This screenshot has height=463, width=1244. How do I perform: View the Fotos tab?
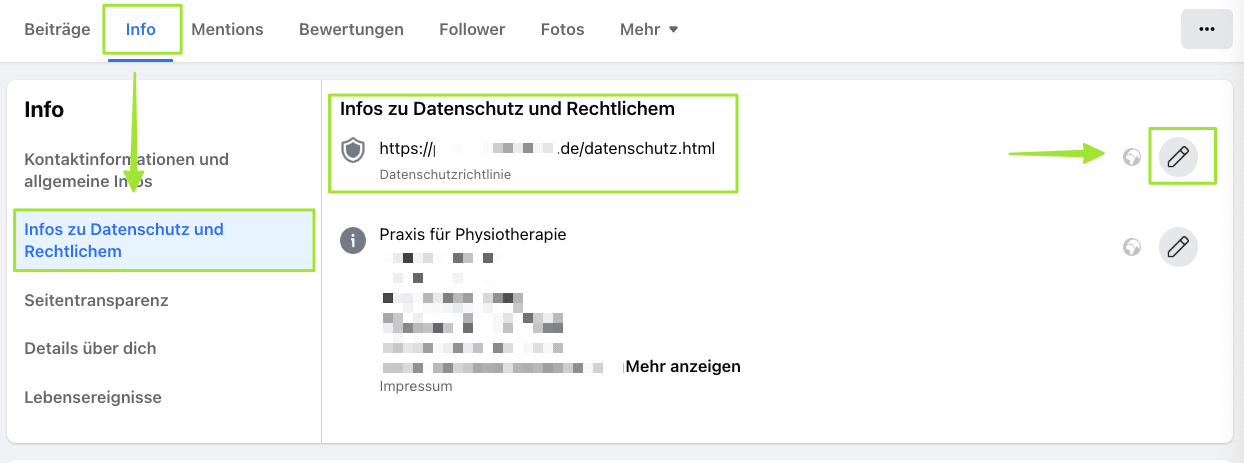click(562, 29)
